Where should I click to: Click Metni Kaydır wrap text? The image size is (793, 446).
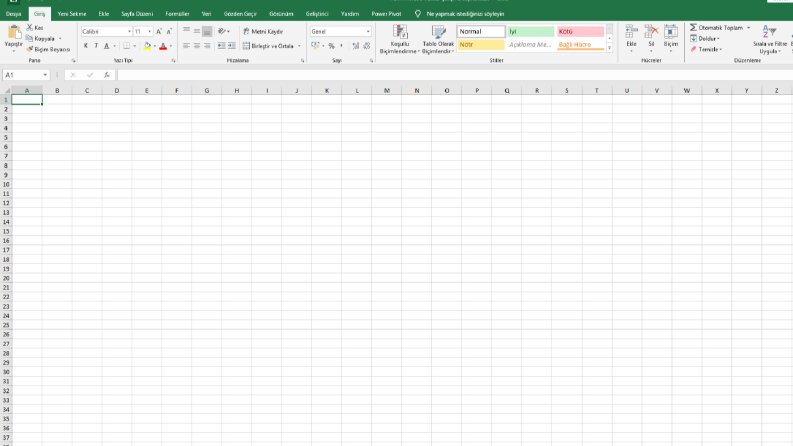tap(263, 31)
